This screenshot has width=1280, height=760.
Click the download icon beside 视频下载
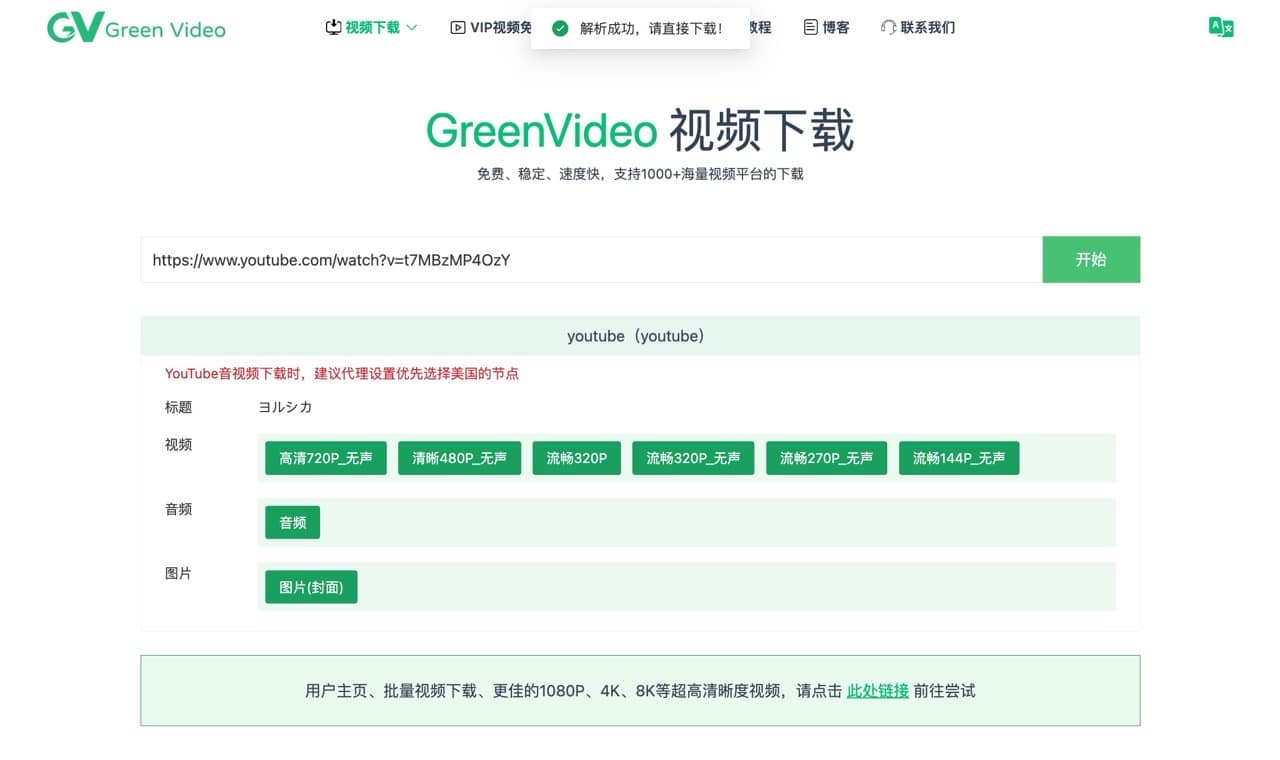tap(334, 28)
